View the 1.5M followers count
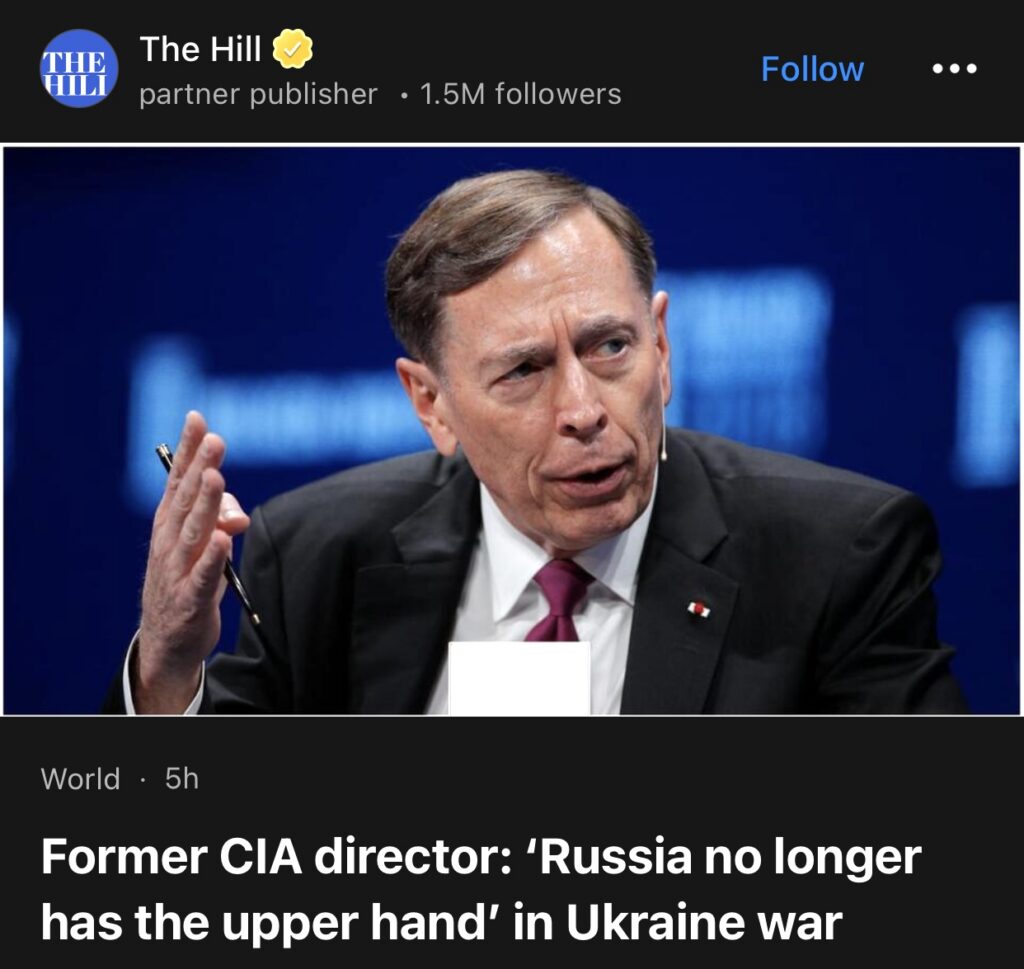This screenshot has height=969, width=1024. pos(520,94)
